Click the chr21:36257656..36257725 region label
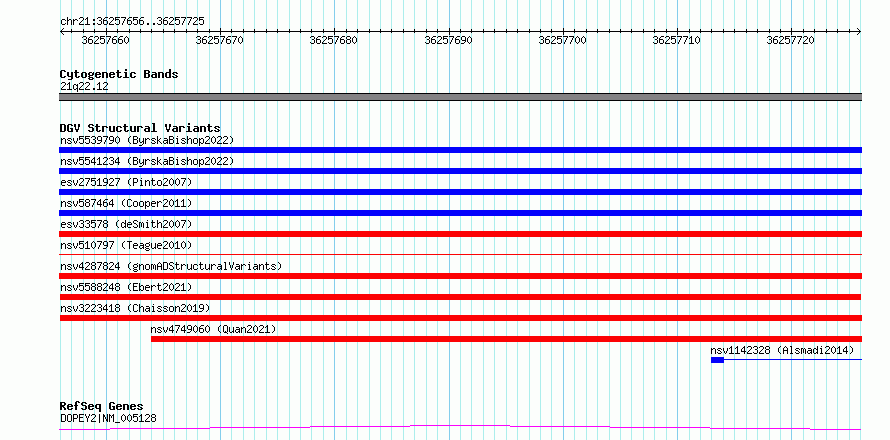This screenshot has width=890, height=440. [132, 22]
